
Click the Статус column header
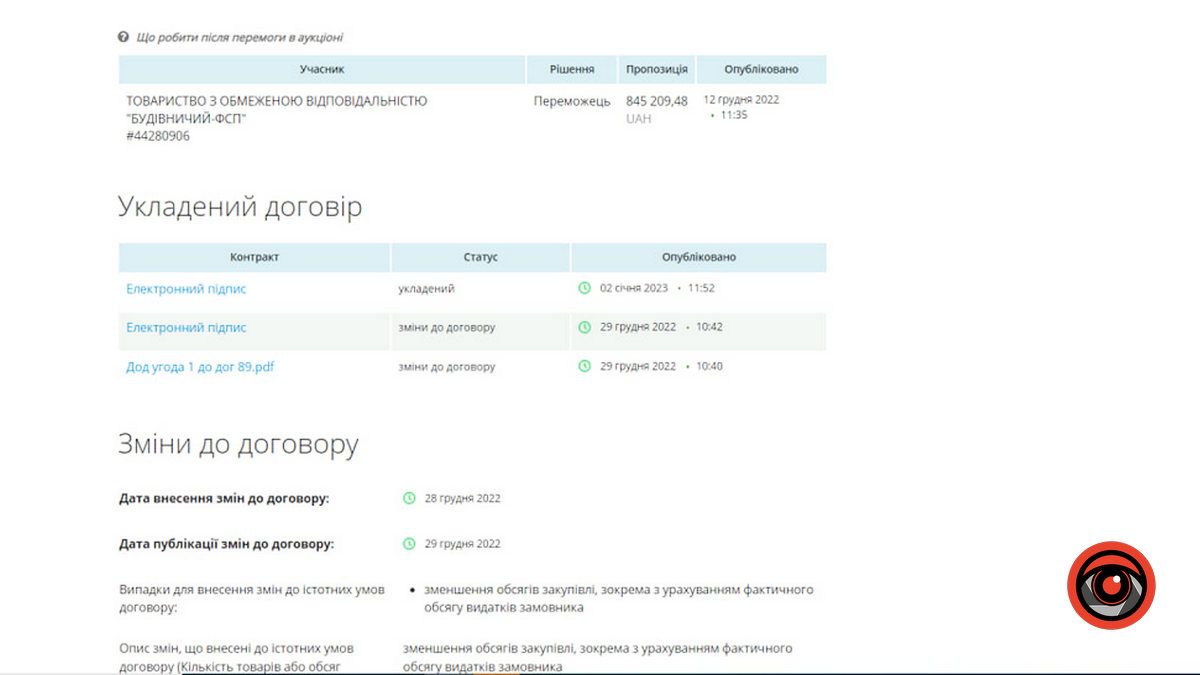pyautogui.click(x=480, y=257)
